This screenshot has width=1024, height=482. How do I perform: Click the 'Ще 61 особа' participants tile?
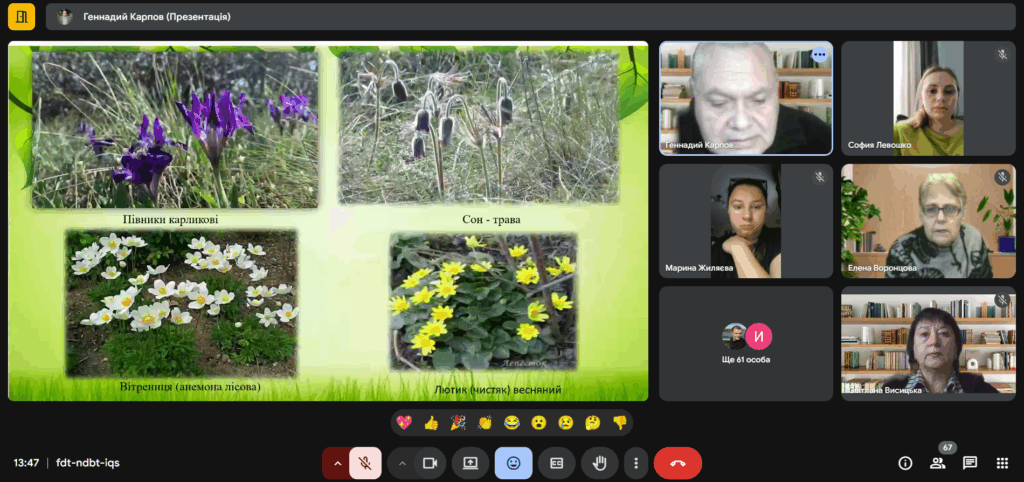[x=746, y=343]
